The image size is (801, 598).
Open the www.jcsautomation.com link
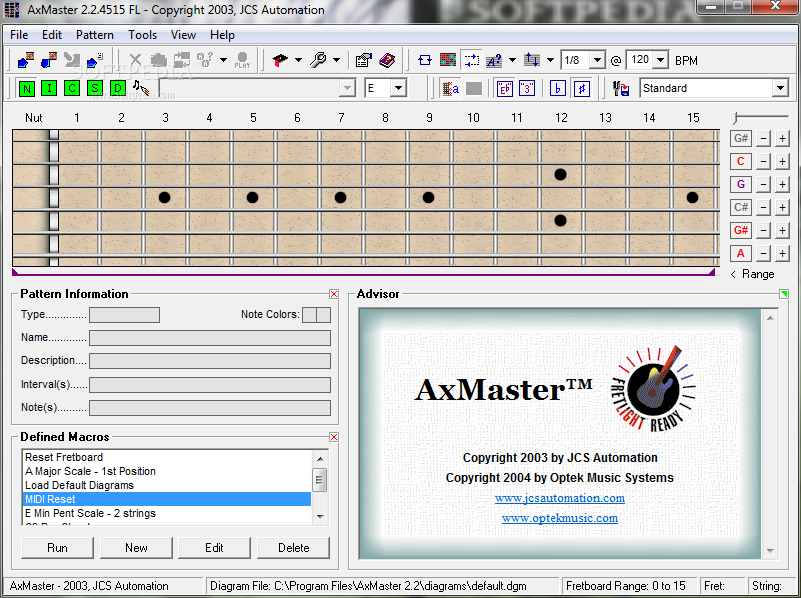pyautogui.click(x=559, y=498)
